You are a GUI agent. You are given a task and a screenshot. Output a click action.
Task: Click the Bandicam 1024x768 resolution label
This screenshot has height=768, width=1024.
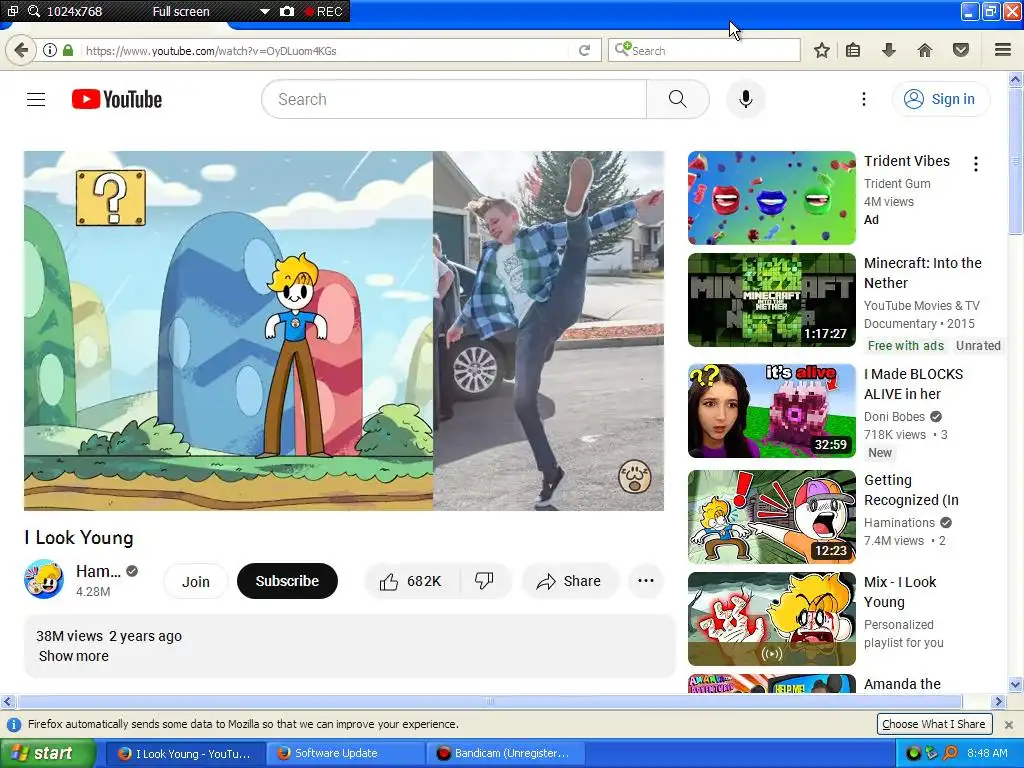pos(74,11)
